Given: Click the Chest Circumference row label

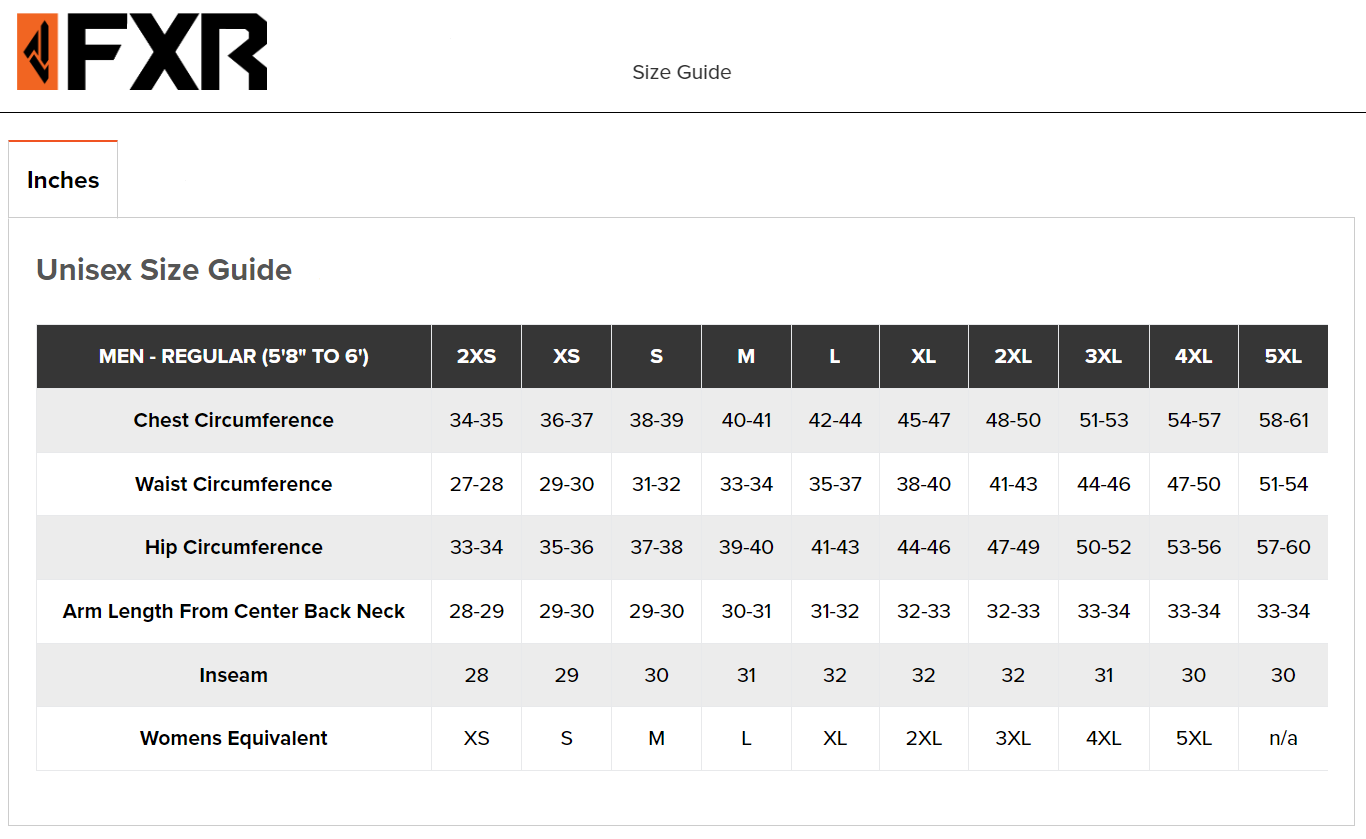Looking at the screenshot, I should pos(234,420).
